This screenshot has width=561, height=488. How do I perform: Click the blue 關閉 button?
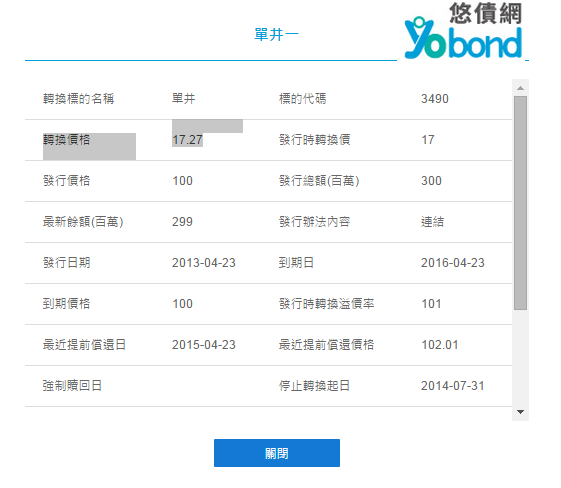(x=277, y=453)
